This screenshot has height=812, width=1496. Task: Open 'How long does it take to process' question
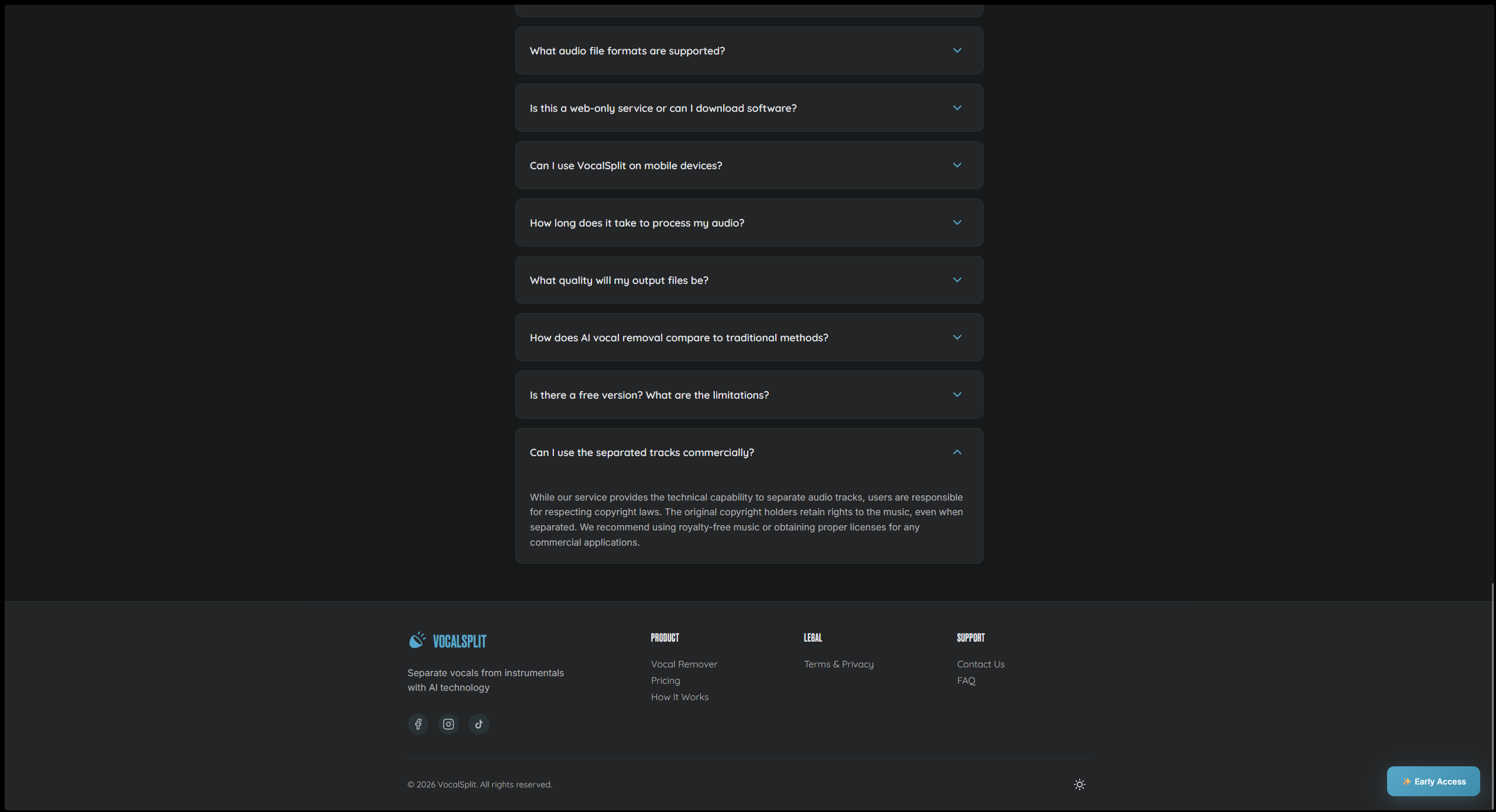pos(749,222)
